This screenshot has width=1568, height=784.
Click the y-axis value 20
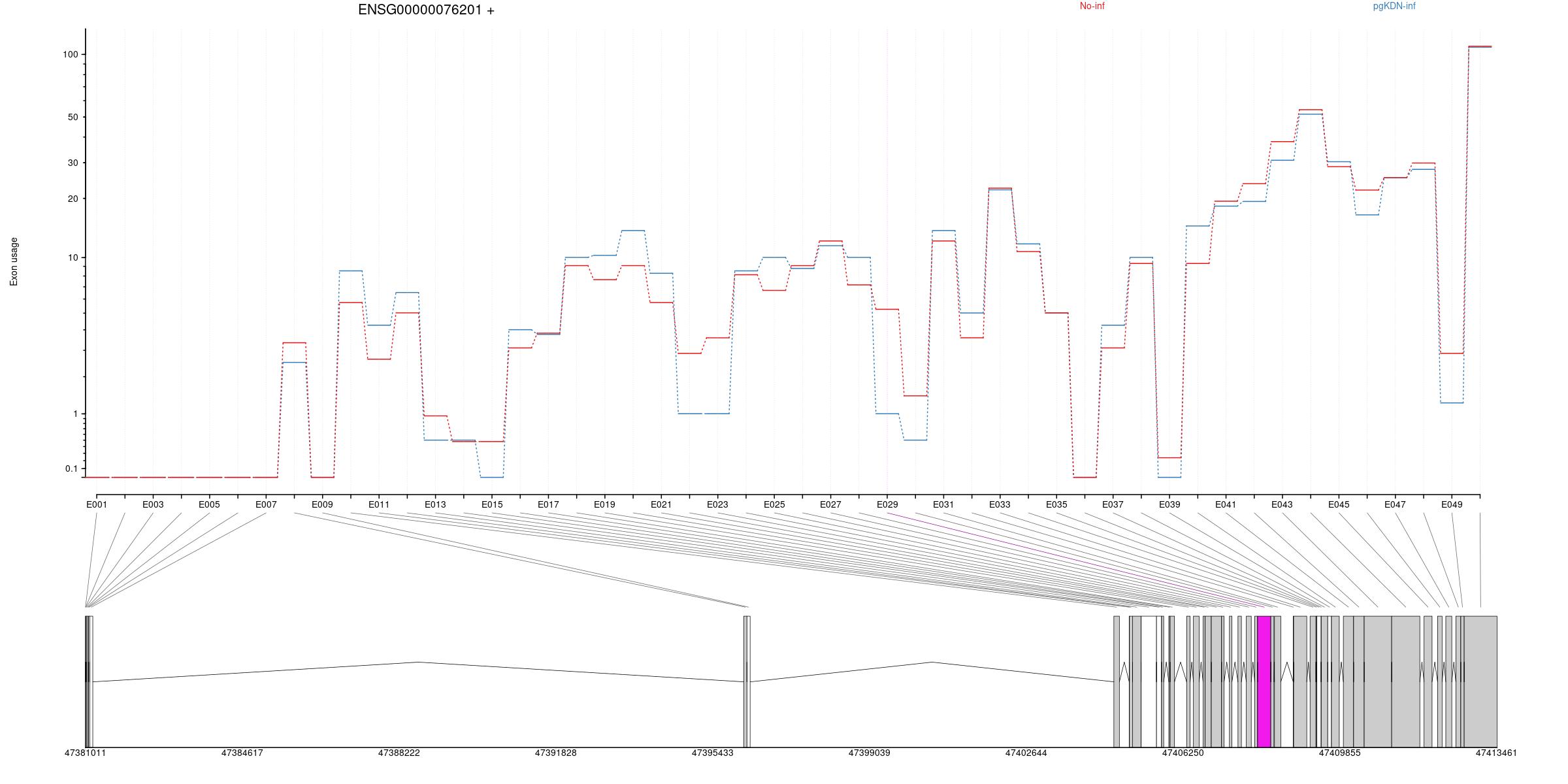(x=73, y=199)
